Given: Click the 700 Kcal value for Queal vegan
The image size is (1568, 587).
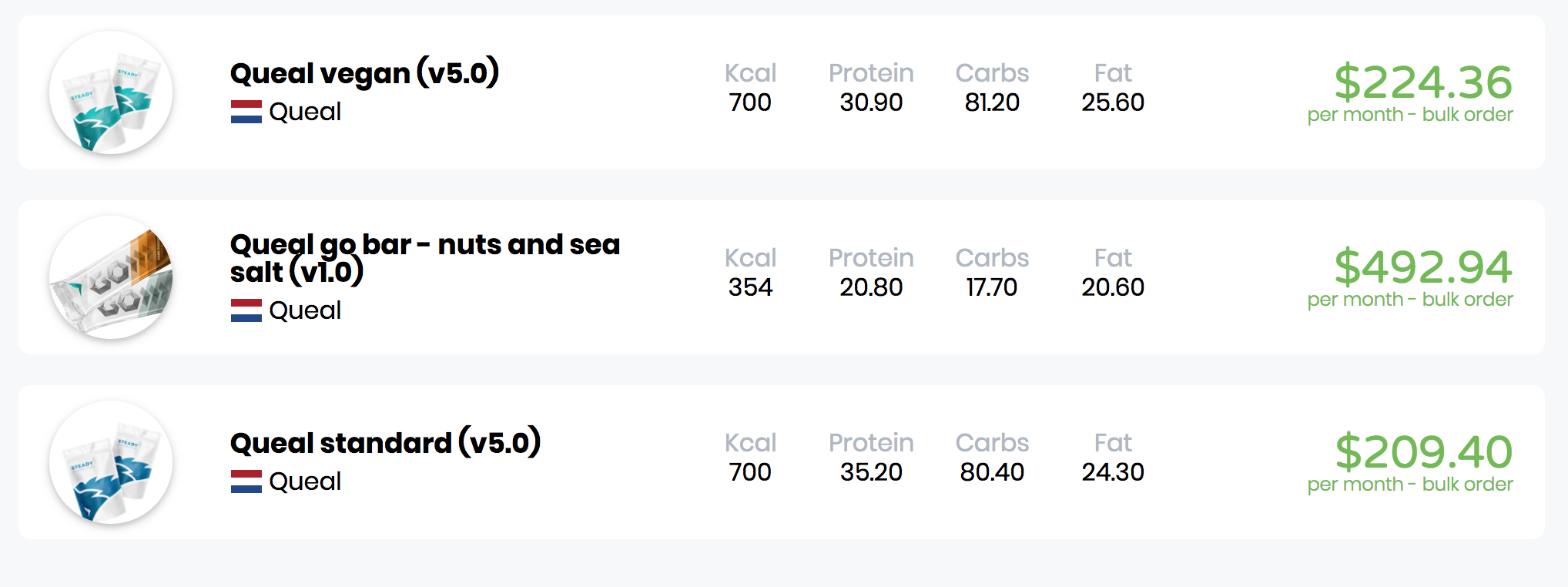Looking at the screenshot, I should coord(750,102).
